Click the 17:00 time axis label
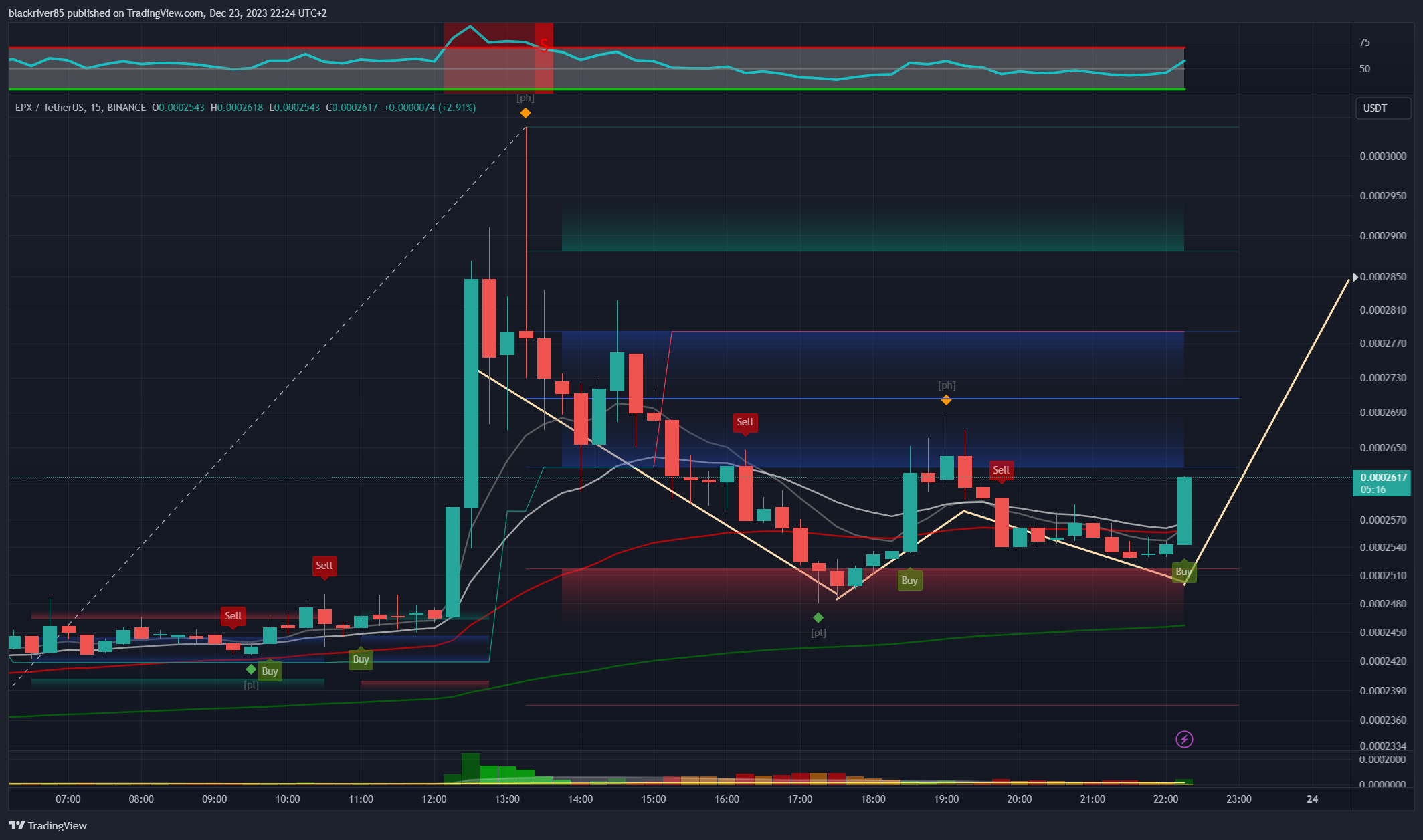This screenshot has height=840, width=1423. 800,799
